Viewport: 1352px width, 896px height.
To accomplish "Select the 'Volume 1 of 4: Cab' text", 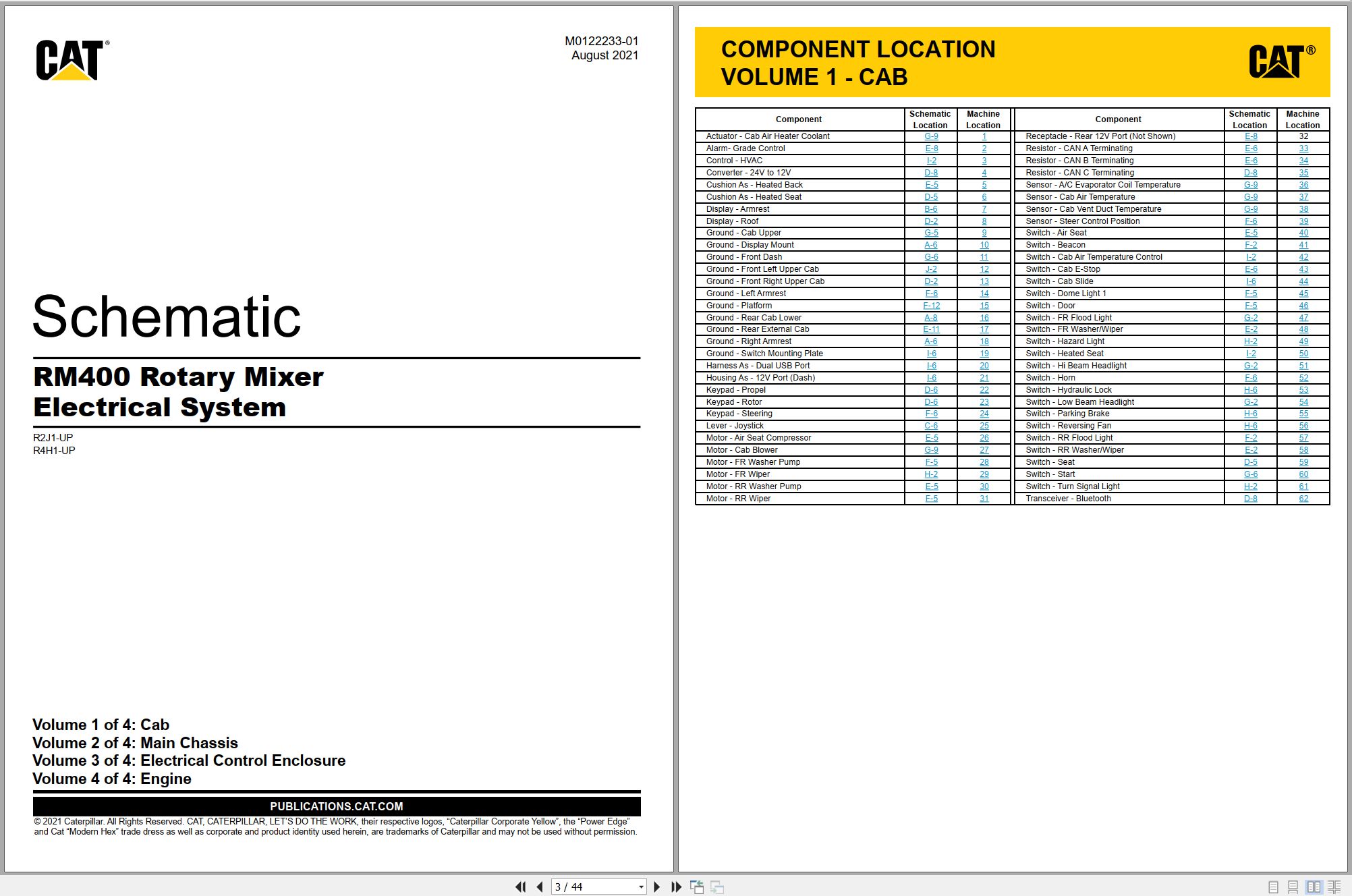I will click(x=101, y=725).
